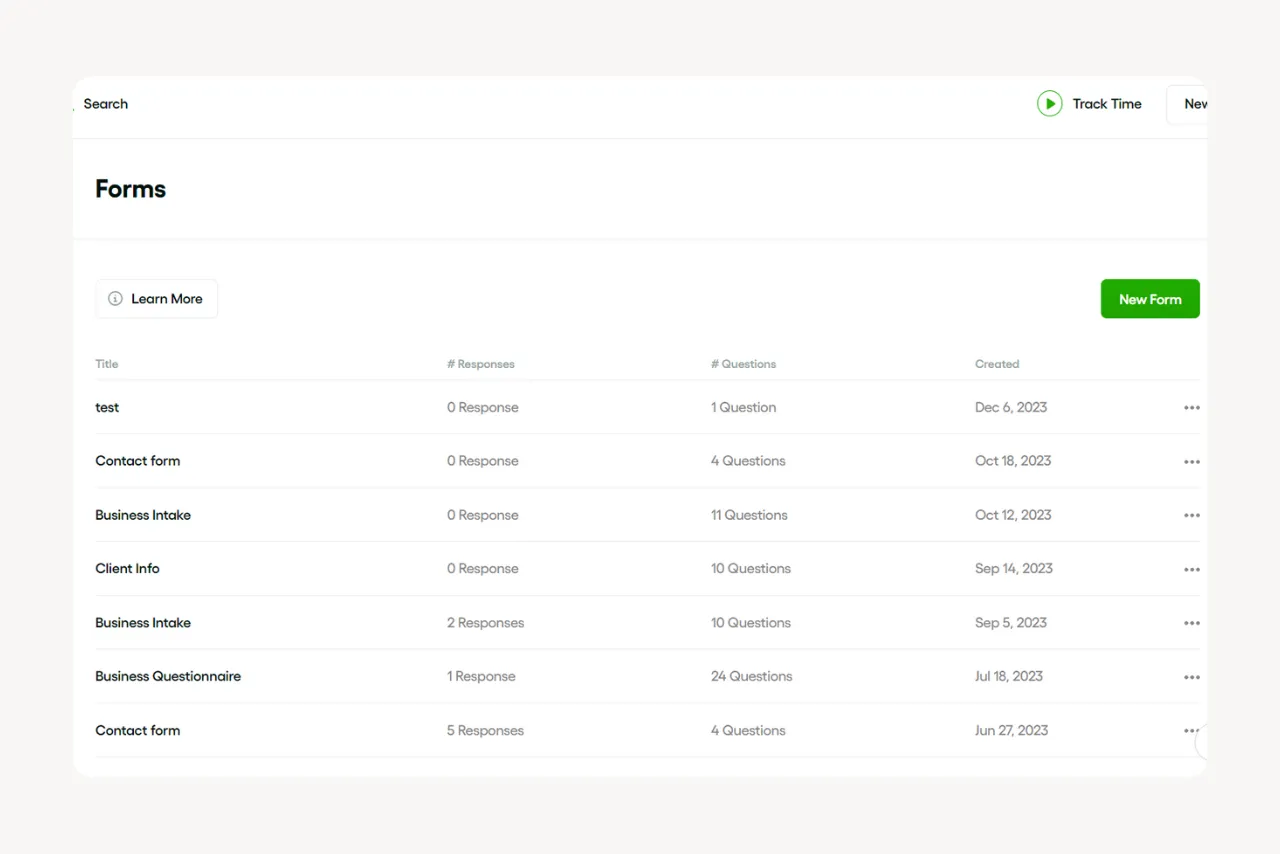
Task: Click the 24 Questions cell
Action: pyautogui.click(x=751, y=676)
